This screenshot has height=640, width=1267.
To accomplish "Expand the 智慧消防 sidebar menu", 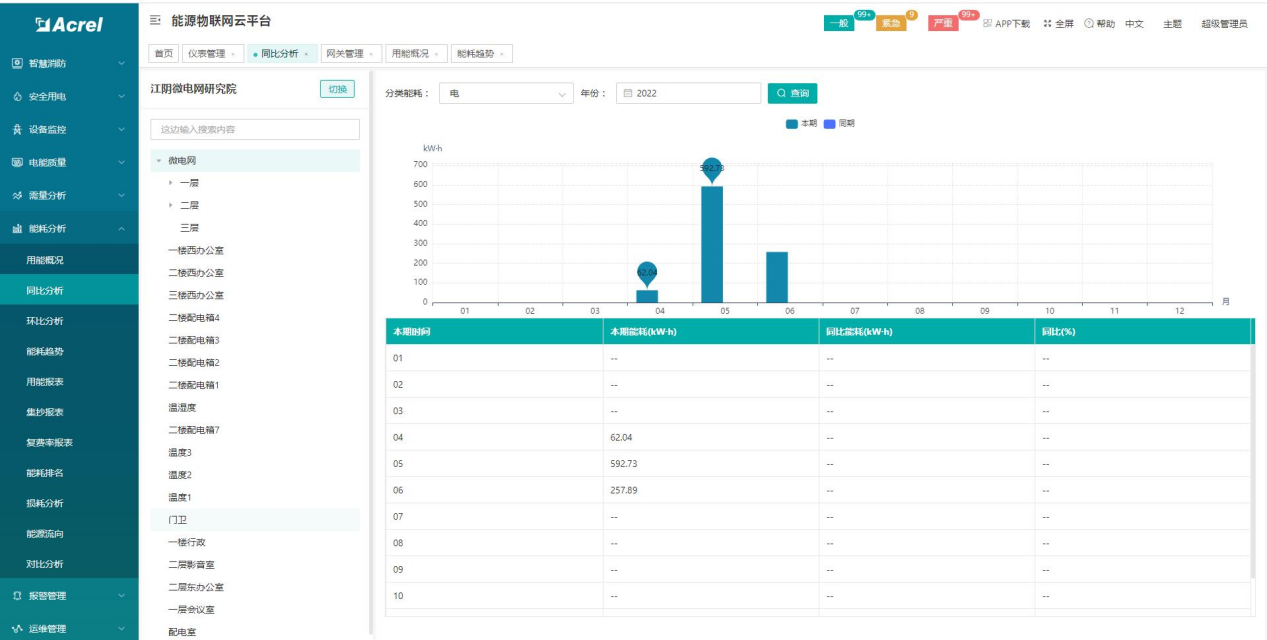I will (69, 63).
